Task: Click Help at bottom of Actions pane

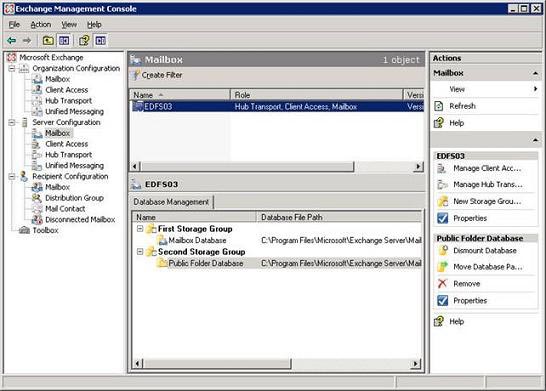Action: (x=456, y=321)
